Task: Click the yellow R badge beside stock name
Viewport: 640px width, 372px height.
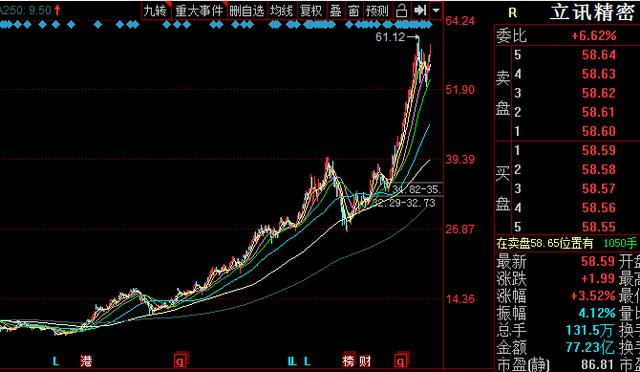Action: click(x=513, y=13)
